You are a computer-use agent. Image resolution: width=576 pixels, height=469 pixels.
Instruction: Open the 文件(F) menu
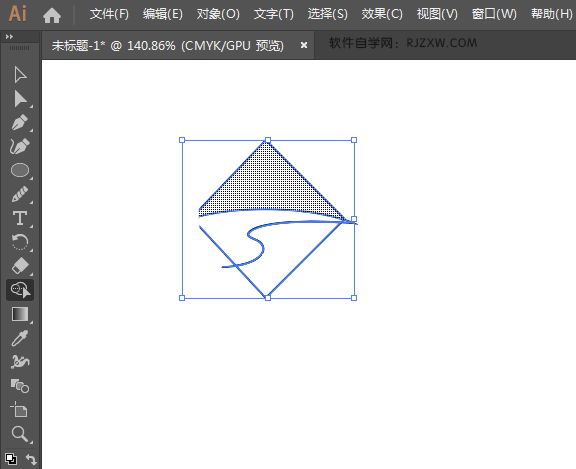coord(109,14)
